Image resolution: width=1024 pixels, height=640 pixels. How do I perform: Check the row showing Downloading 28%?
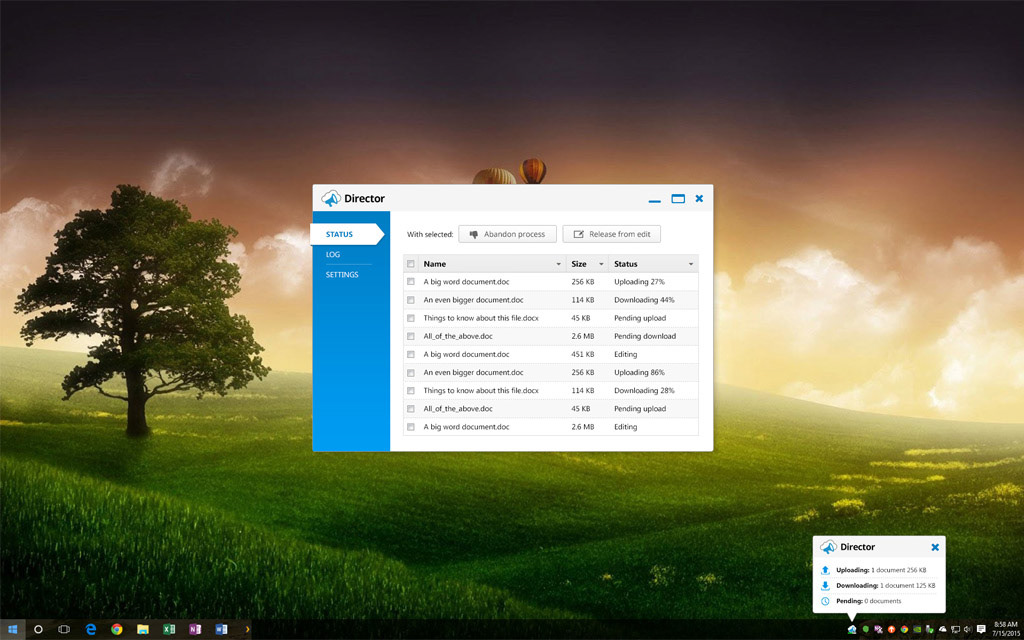tap(411, 391)
